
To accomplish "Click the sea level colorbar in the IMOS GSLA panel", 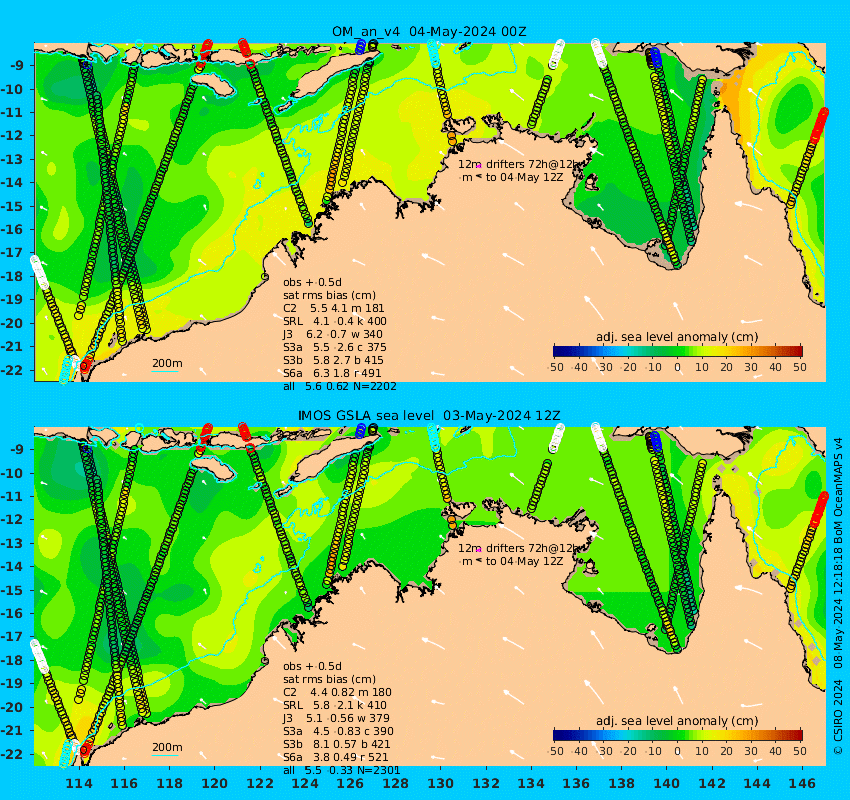I will coord(678,735).
